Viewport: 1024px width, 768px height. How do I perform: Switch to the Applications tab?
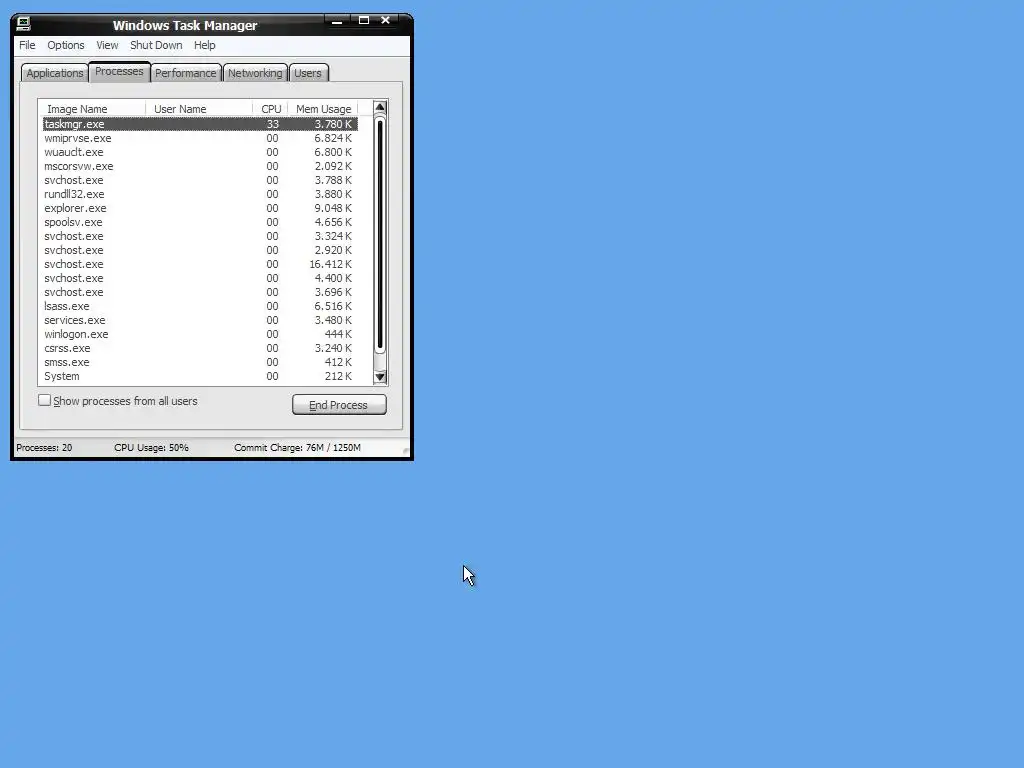55,73
